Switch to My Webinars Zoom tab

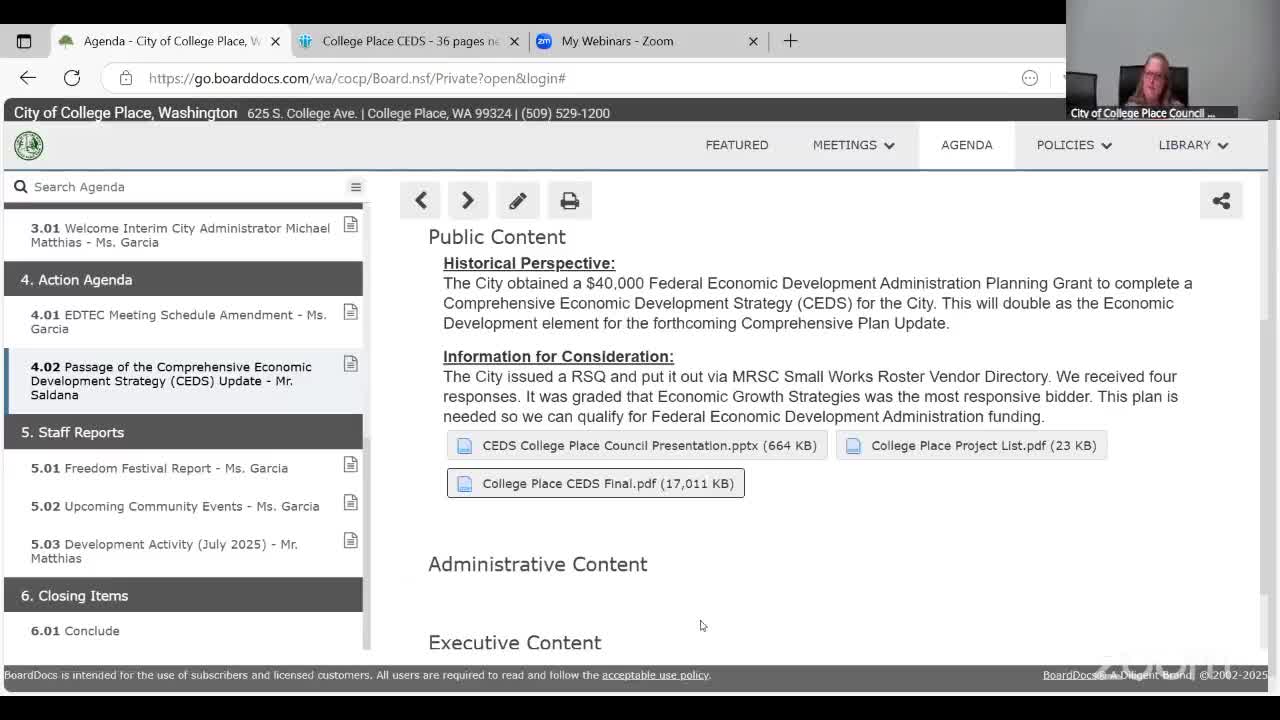click(x=617, y=41)
